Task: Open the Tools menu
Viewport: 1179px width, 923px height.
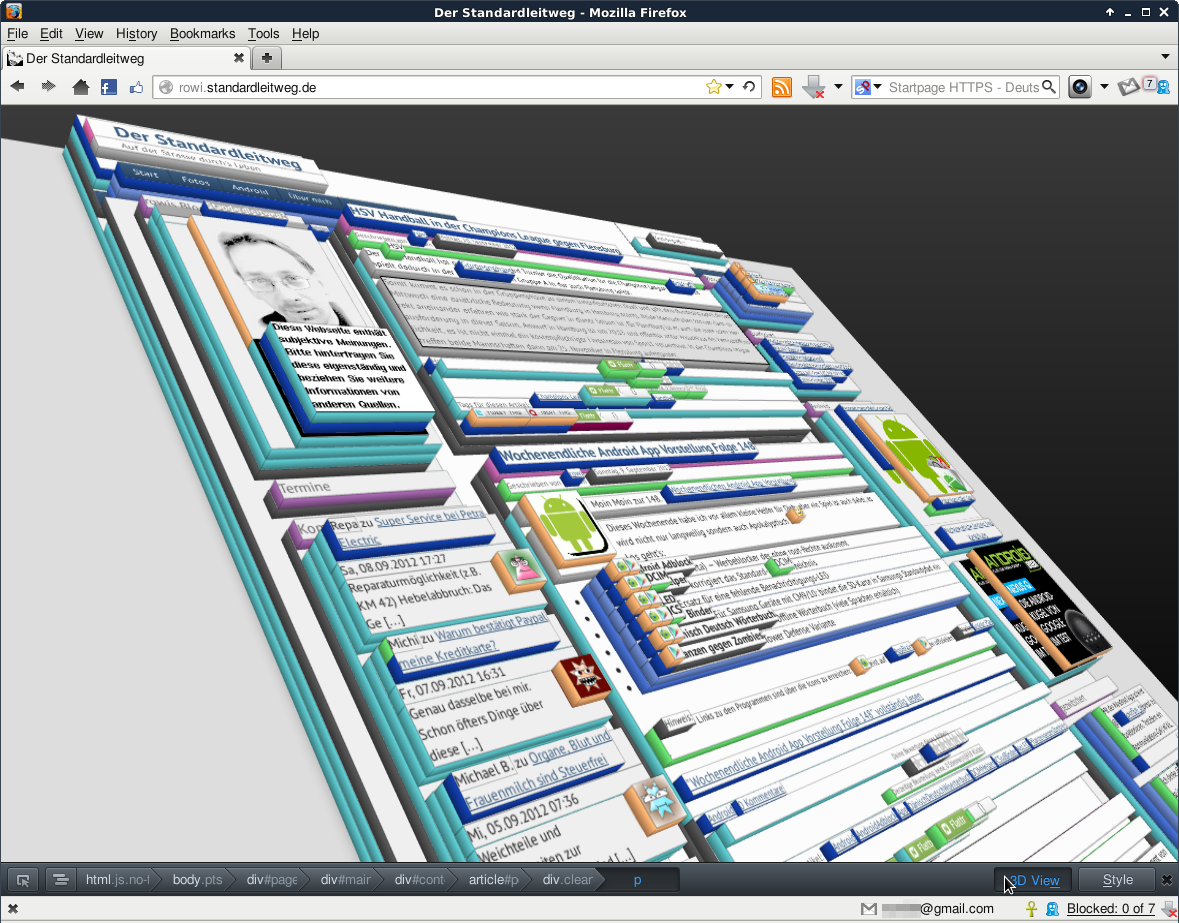Action: pos(263,33)
